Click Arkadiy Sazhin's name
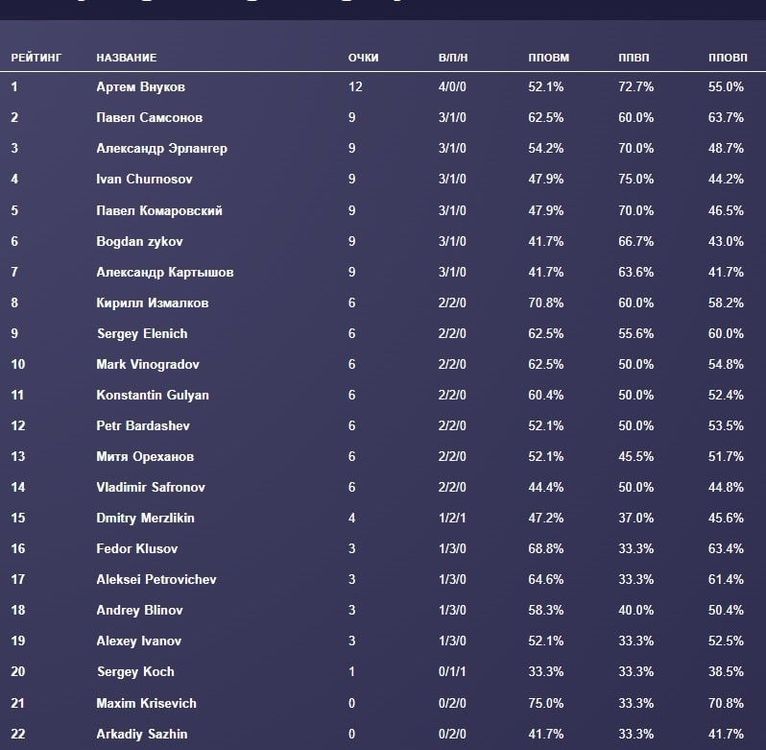This screenshot has width=766, height=750. [141, 734]
